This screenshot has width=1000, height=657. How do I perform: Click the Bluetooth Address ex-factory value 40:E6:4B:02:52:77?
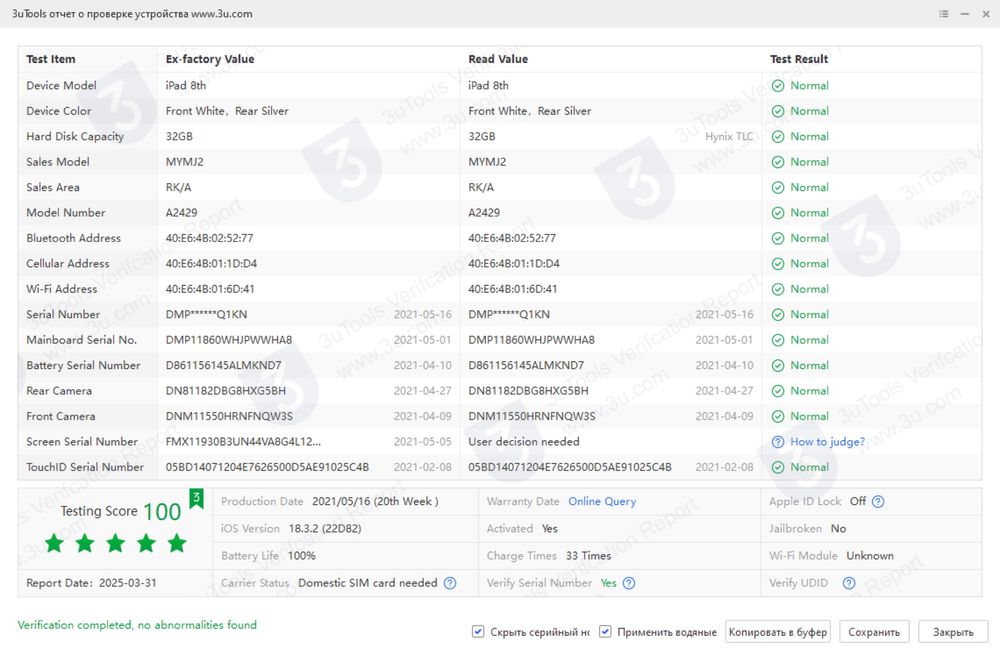(209, 238)
